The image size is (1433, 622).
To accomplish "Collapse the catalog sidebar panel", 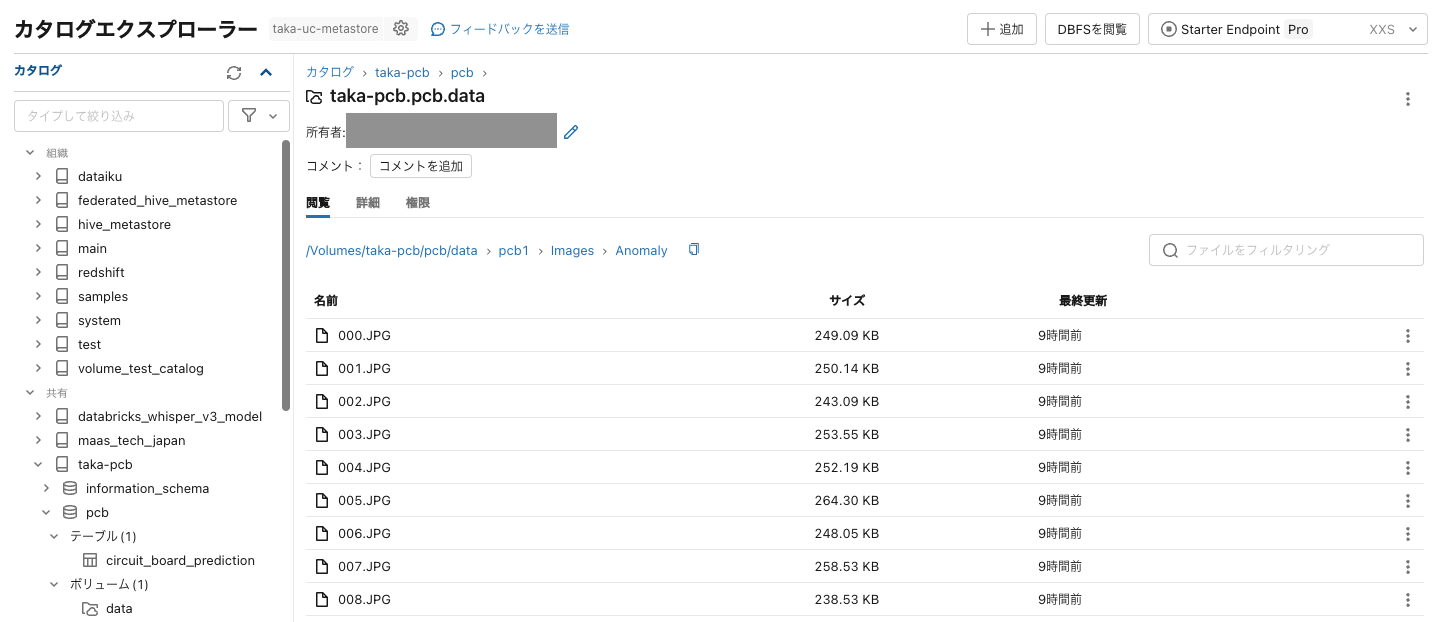I will tap(265, 72).
